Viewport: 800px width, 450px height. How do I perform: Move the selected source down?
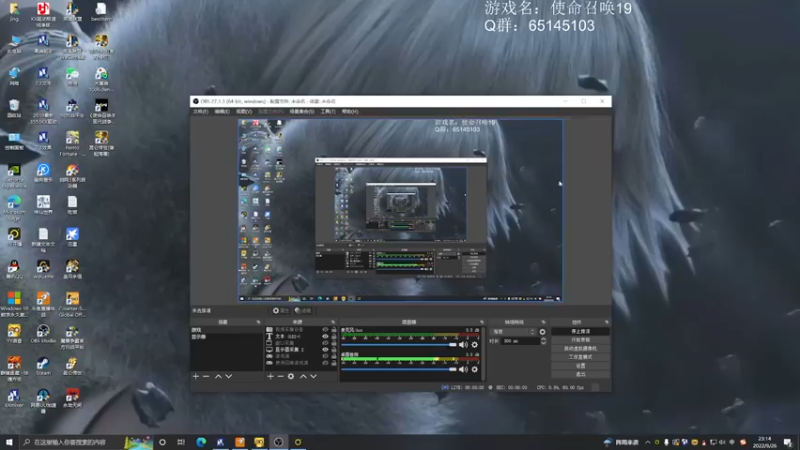(313, 376)
